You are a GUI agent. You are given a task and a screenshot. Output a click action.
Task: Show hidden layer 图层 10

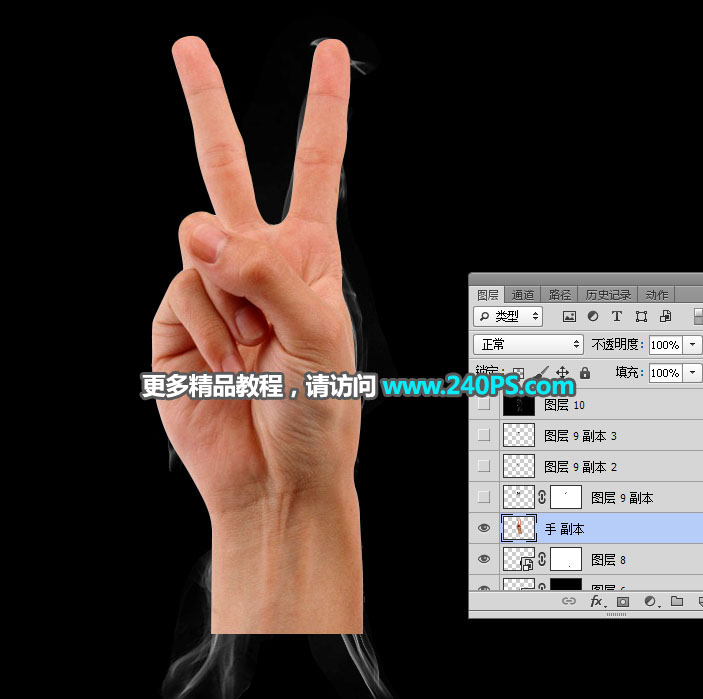tap(484, 405)
